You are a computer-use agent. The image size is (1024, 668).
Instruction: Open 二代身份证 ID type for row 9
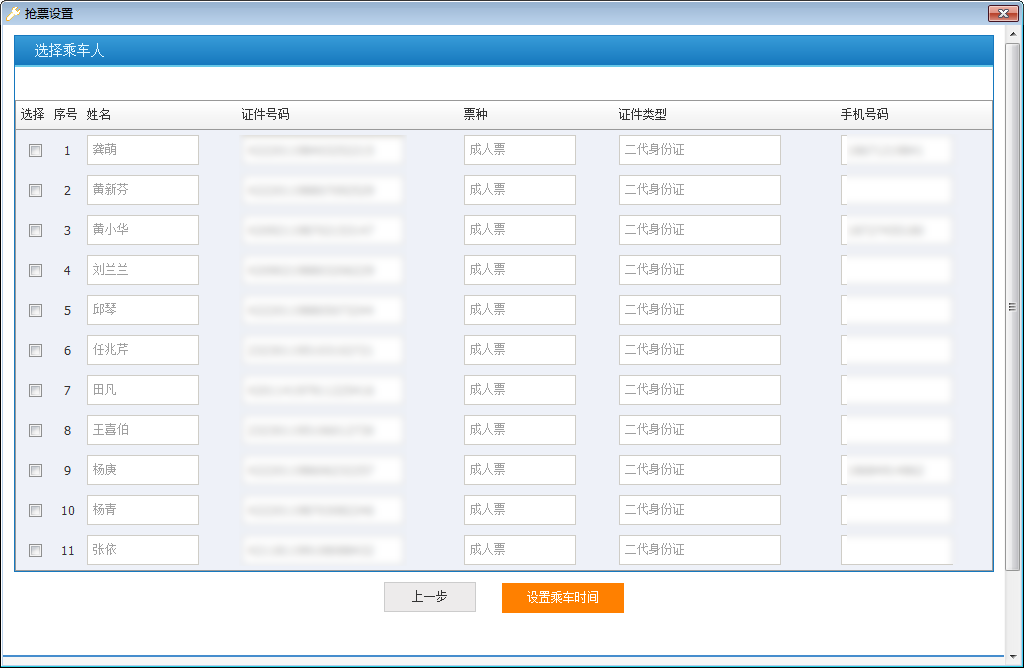pos(700,470)
